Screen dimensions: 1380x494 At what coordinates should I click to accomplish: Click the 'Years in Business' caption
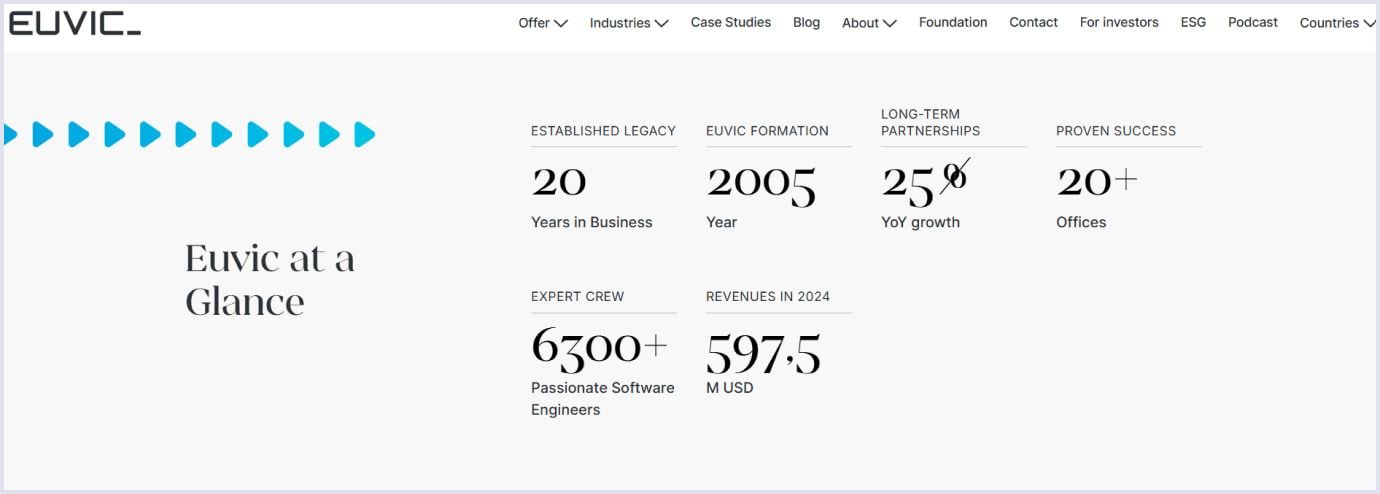point(591,222)
